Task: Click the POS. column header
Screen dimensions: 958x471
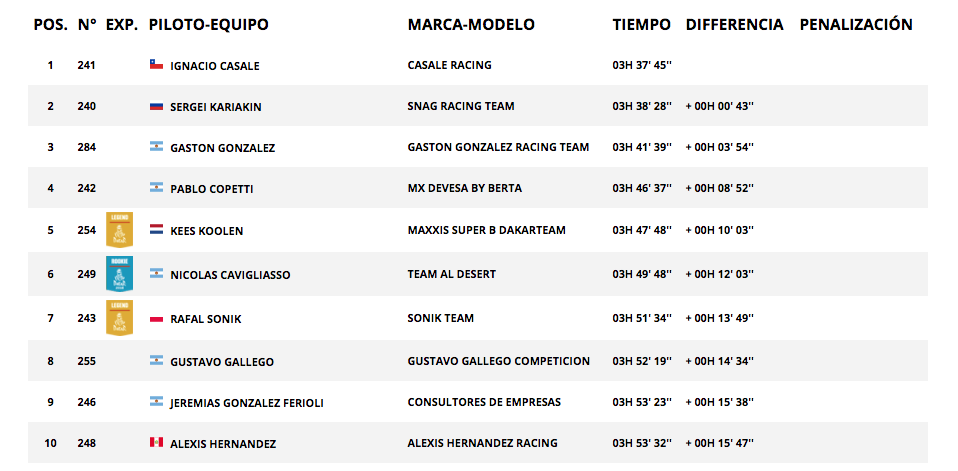Action: (x=51, y=24)
